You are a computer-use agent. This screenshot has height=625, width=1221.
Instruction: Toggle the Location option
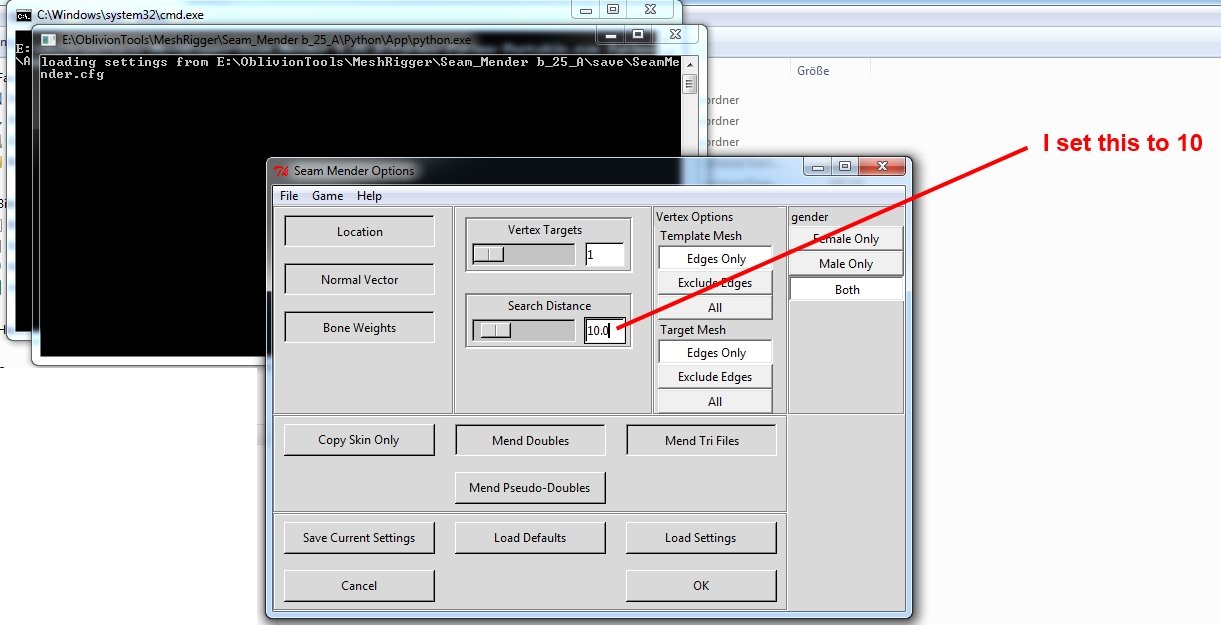coord(360,231)
